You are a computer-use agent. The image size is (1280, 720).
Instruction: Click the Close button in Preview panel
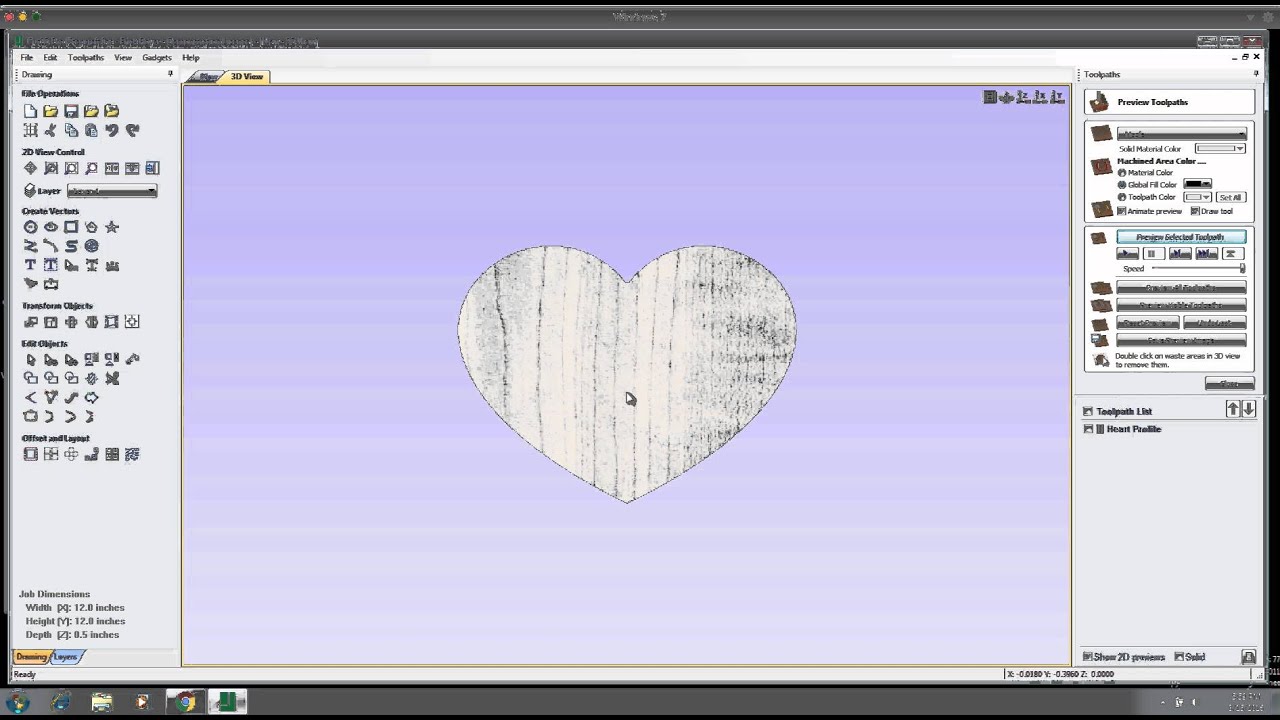pos(1229,384)
